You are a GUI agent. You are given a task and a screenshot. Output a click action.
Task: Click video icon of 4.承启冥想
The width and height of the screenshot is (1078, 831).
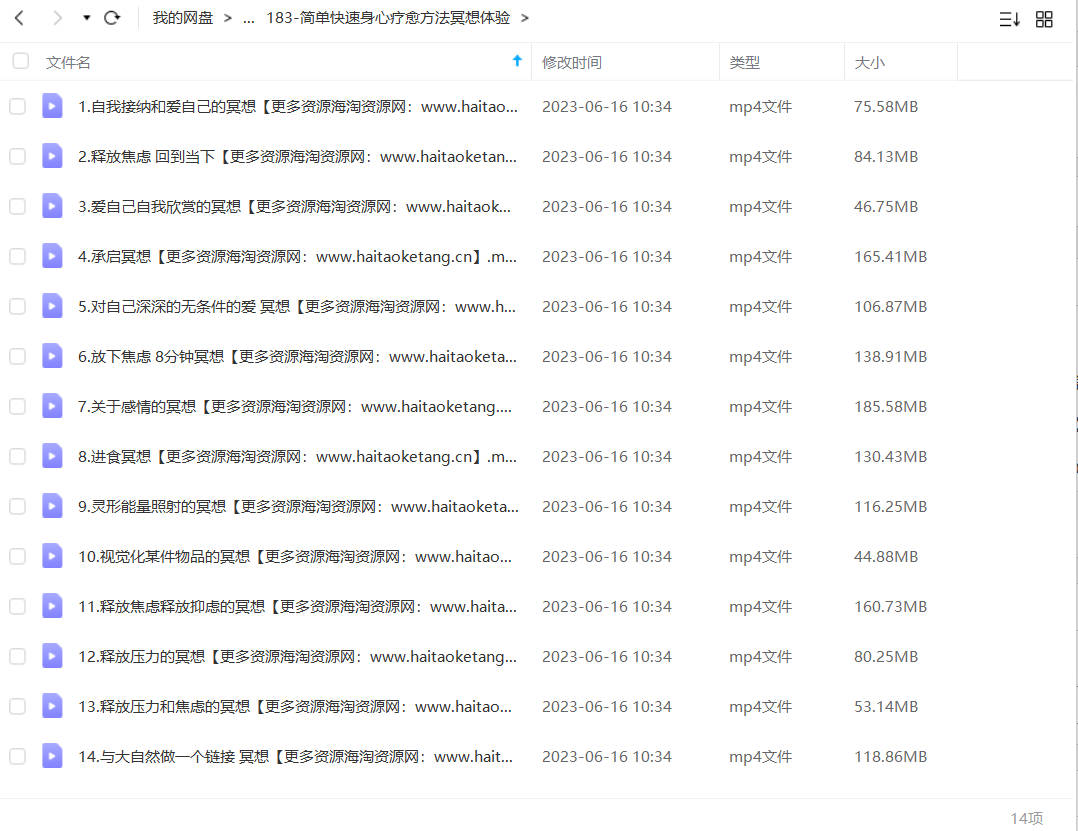pos(52,256)
